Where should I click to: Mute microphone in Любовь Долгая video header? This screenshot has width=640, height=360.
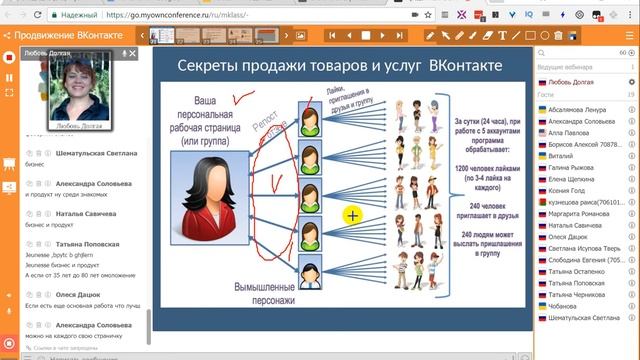[x=124, y=53]
